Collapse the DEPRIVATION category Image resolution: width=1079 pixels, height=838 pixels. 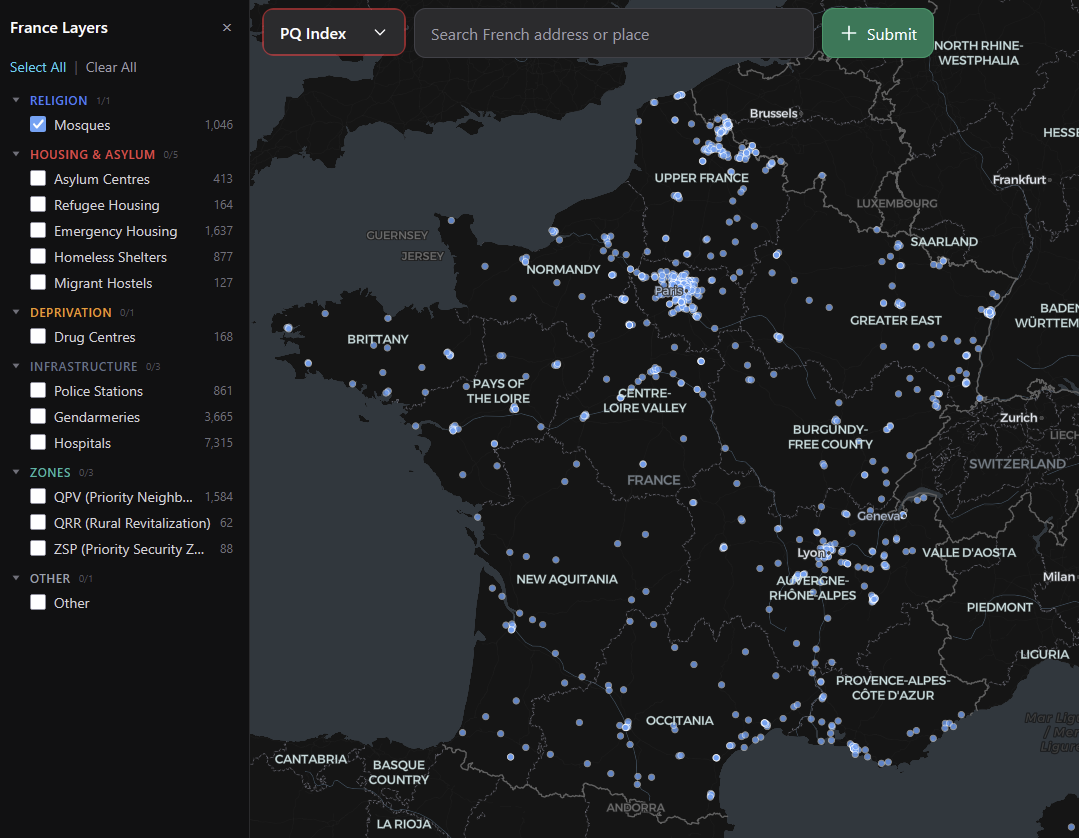(16, 312)
